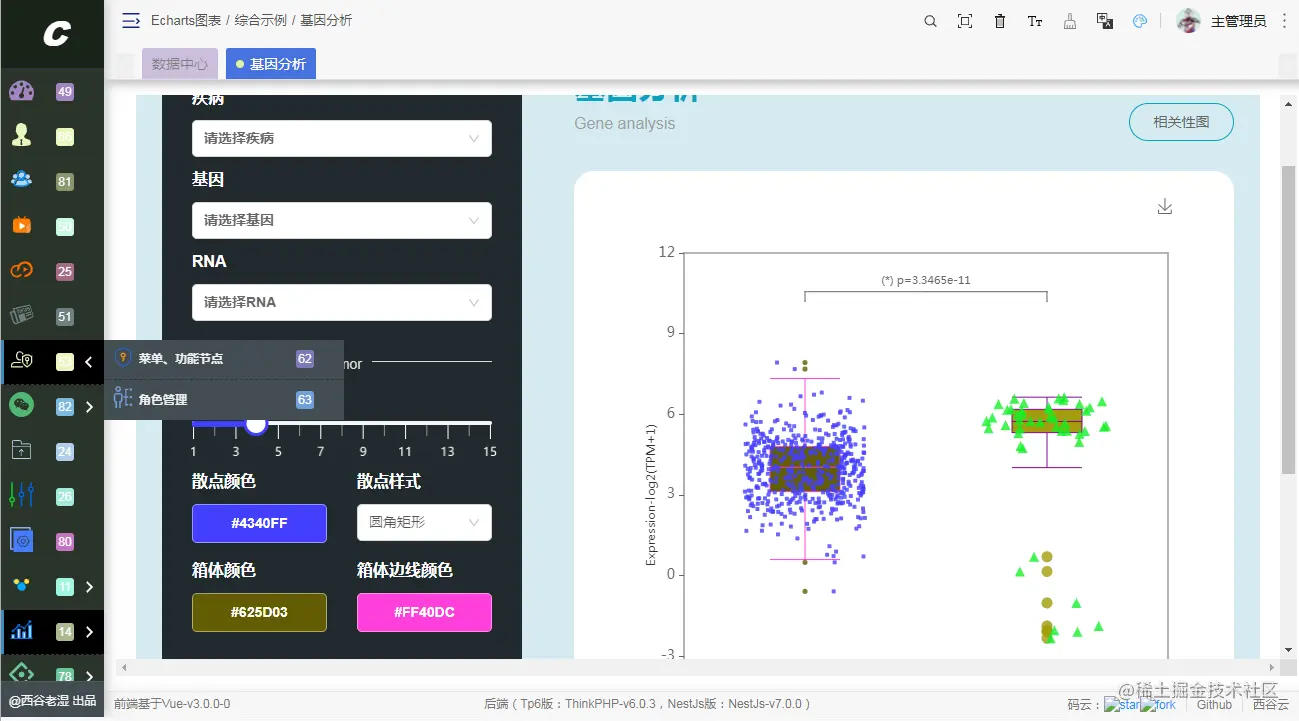
Task: Click the Gene analysis subtitle
Action: click(625, 123)
